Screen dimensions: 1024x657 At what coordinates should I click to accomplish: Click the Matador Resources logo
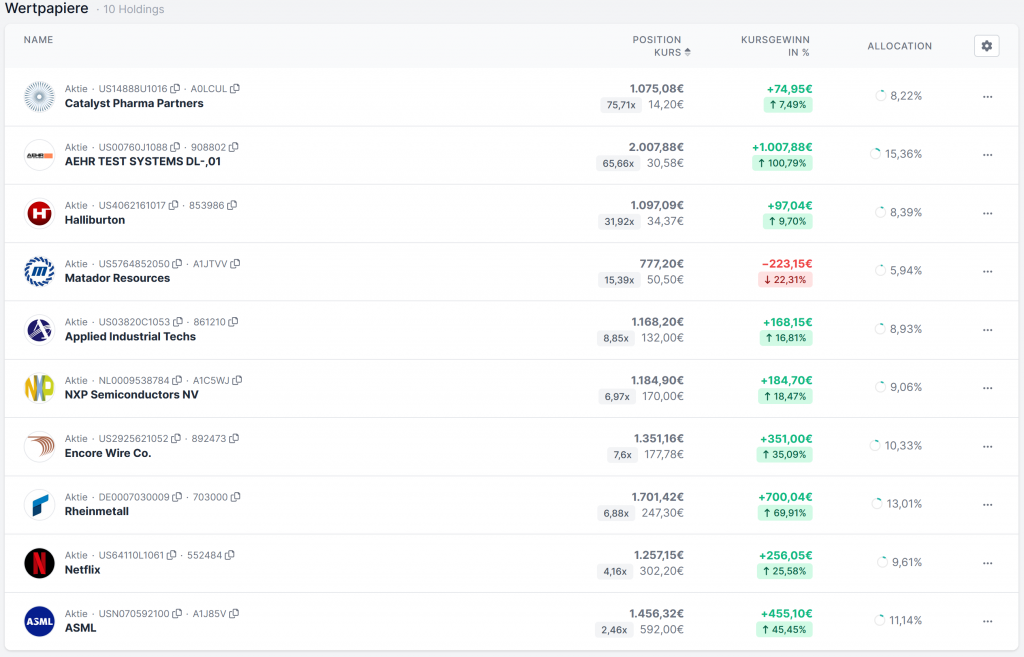pyautogui.click(x=39, y=272)
